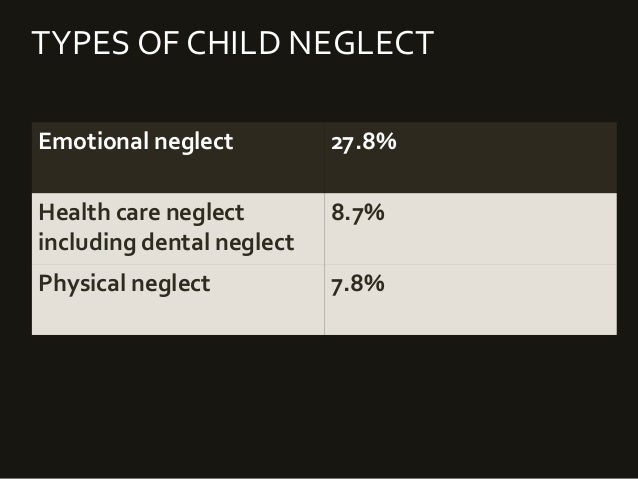The width and height of the screenshot is (638, 479).
Task: Select the 'Emotional neglect' table cell
Action: 135,142
